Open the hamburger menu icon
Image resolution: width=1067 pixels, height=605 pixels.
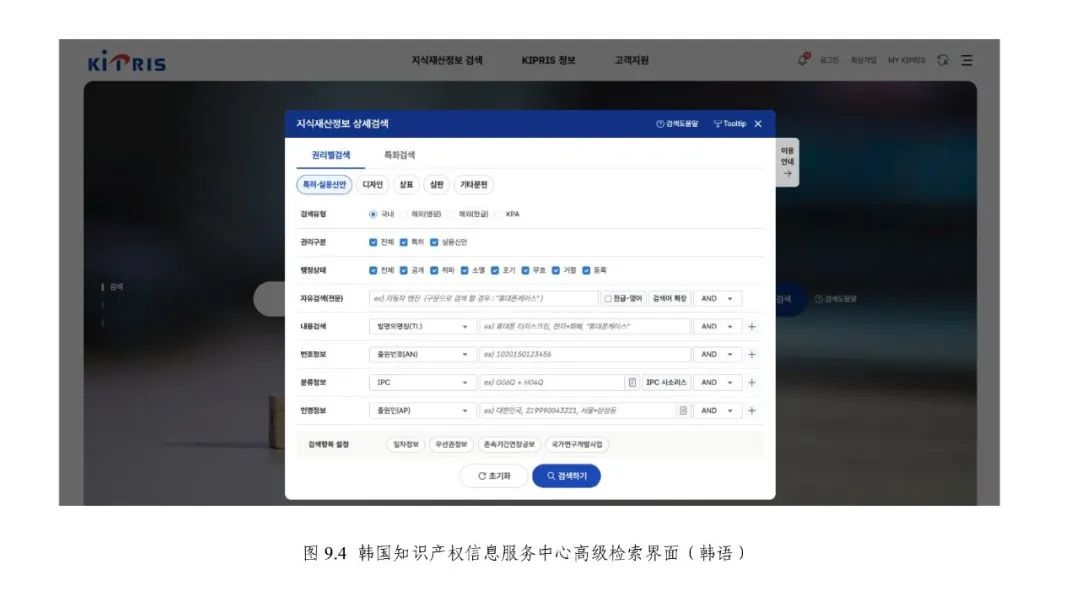coord(967,60)
